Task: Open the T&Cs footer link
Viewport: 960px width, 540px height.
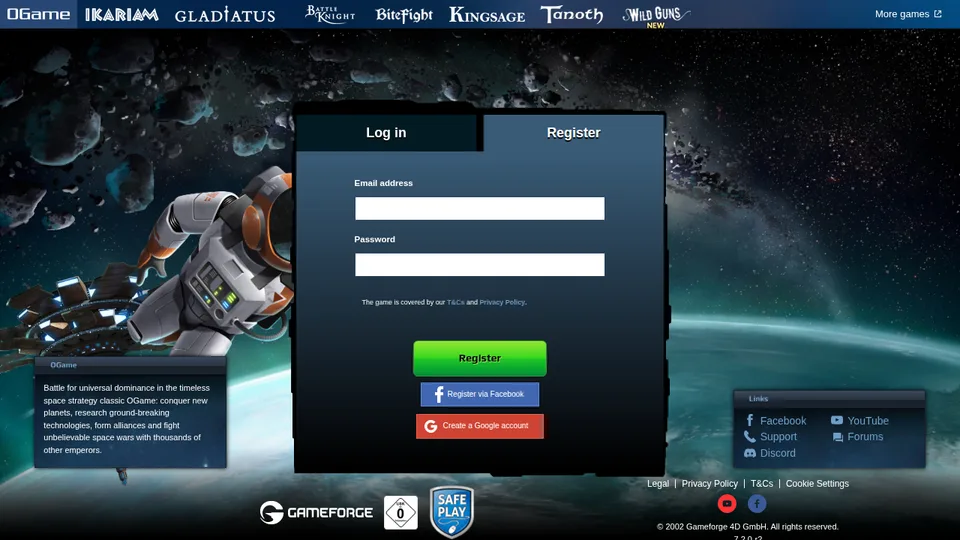Action: [762, 484]
